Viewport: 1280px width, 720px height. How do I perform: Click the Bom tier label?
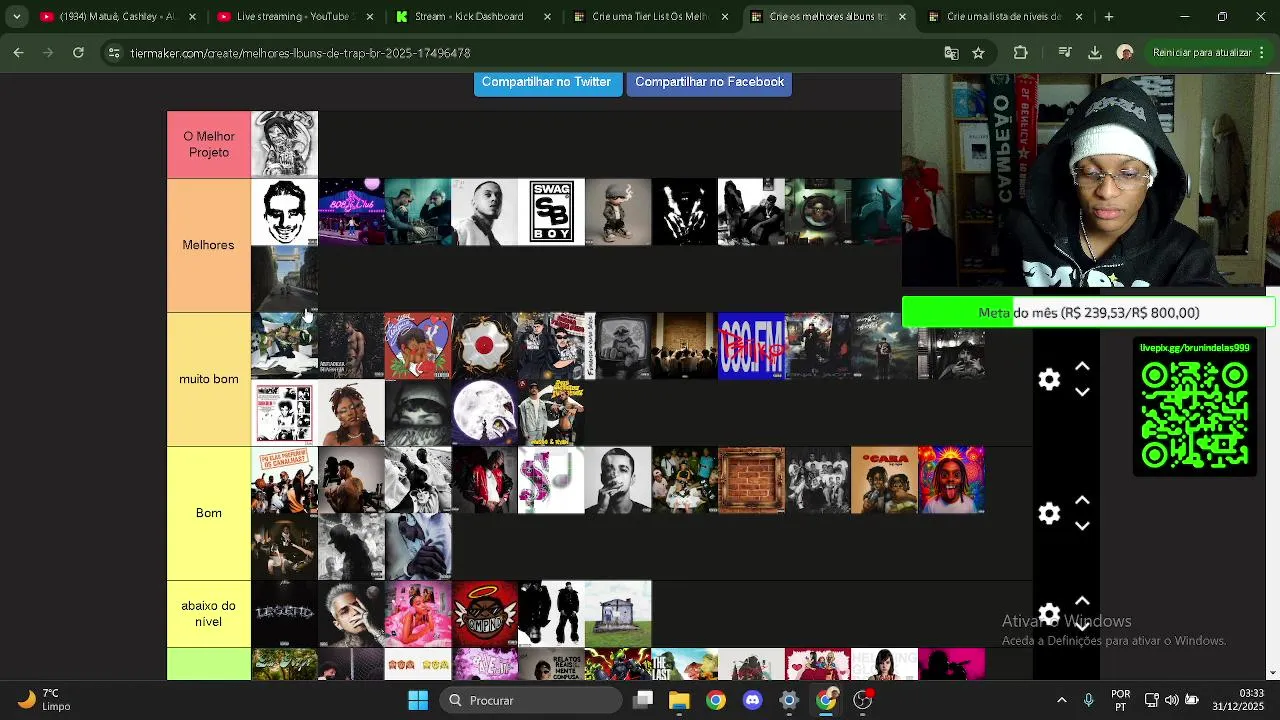tap(209, 513)
